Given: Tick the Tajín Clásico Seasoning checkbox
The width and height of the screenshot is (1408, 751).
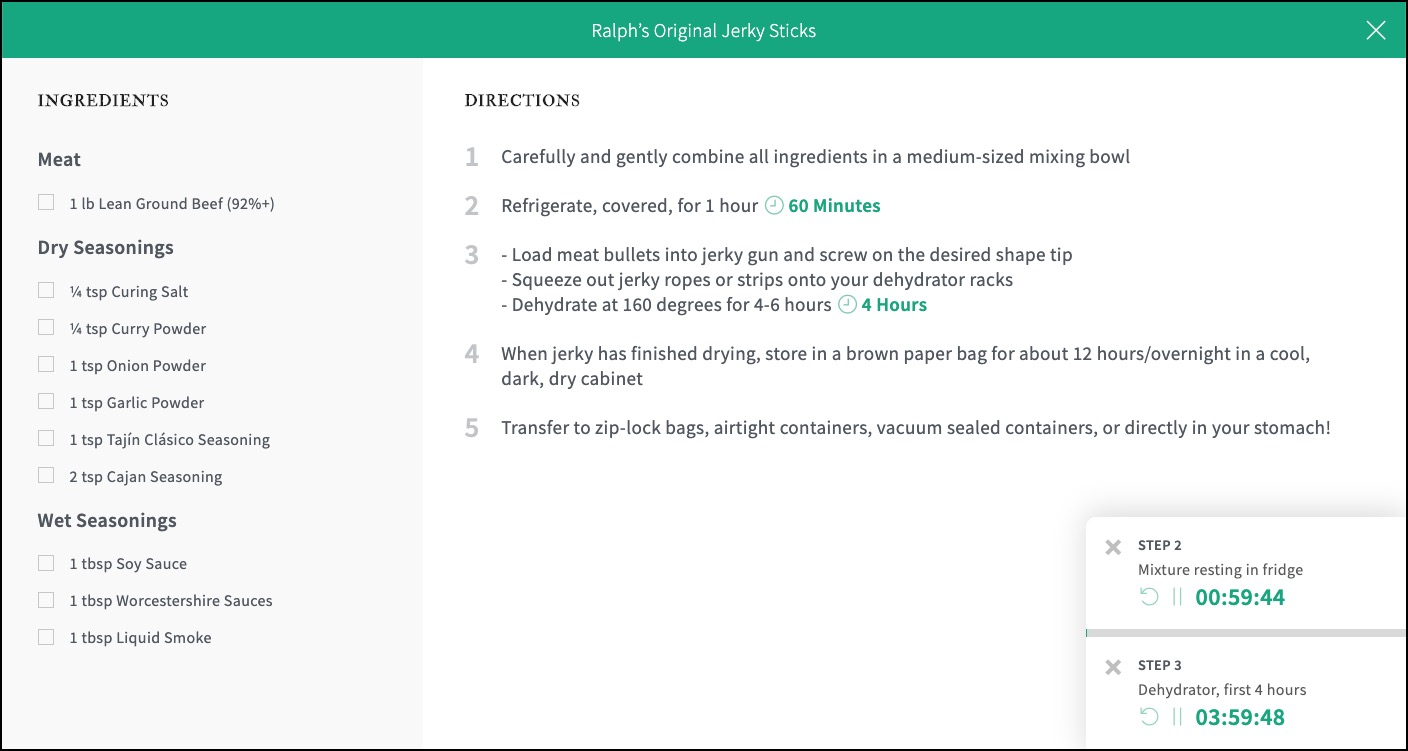Looking at the screenshot, I should tap(46, 439).
